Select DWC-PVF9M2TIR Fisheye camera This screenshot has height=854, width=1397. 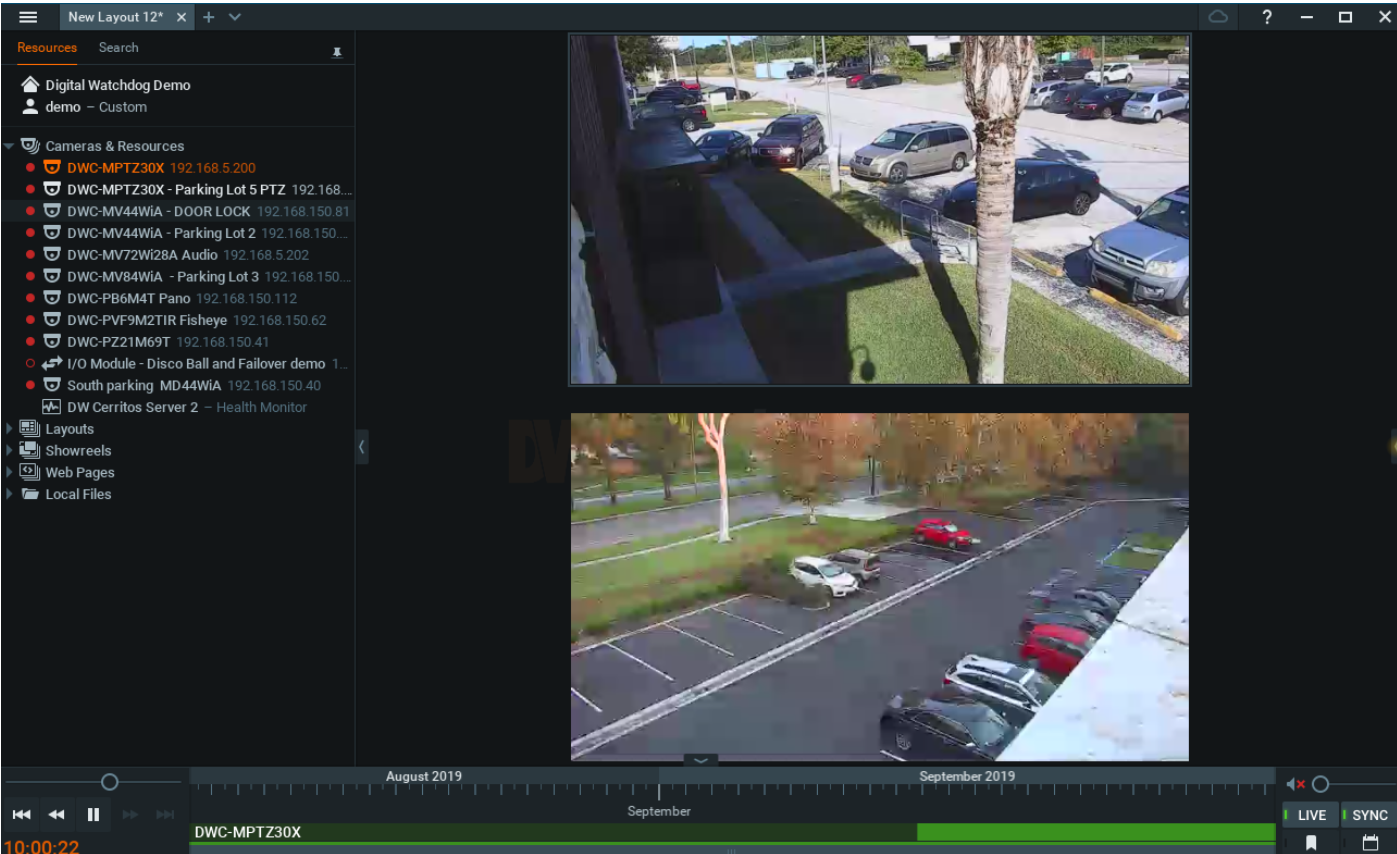tap(147, 320)
